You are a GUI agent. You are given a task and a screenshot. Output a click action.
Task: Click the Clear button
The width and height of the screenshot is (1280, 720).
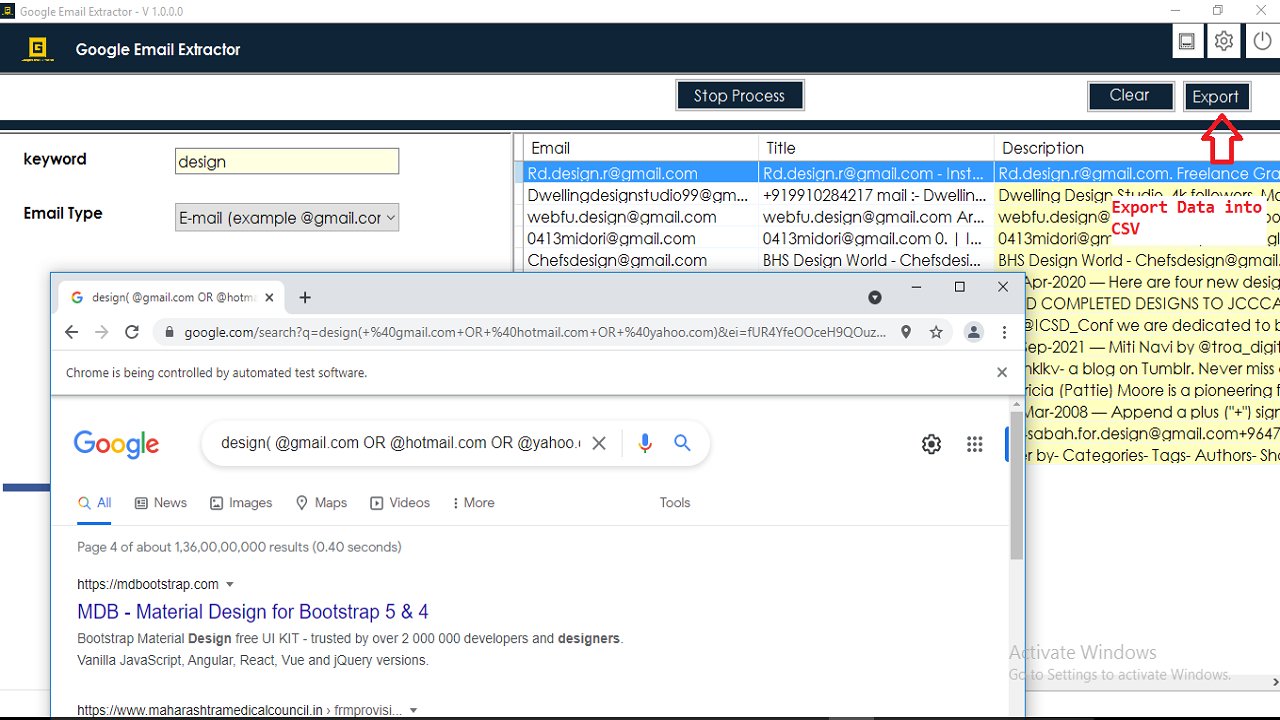tap(1130, 95)
